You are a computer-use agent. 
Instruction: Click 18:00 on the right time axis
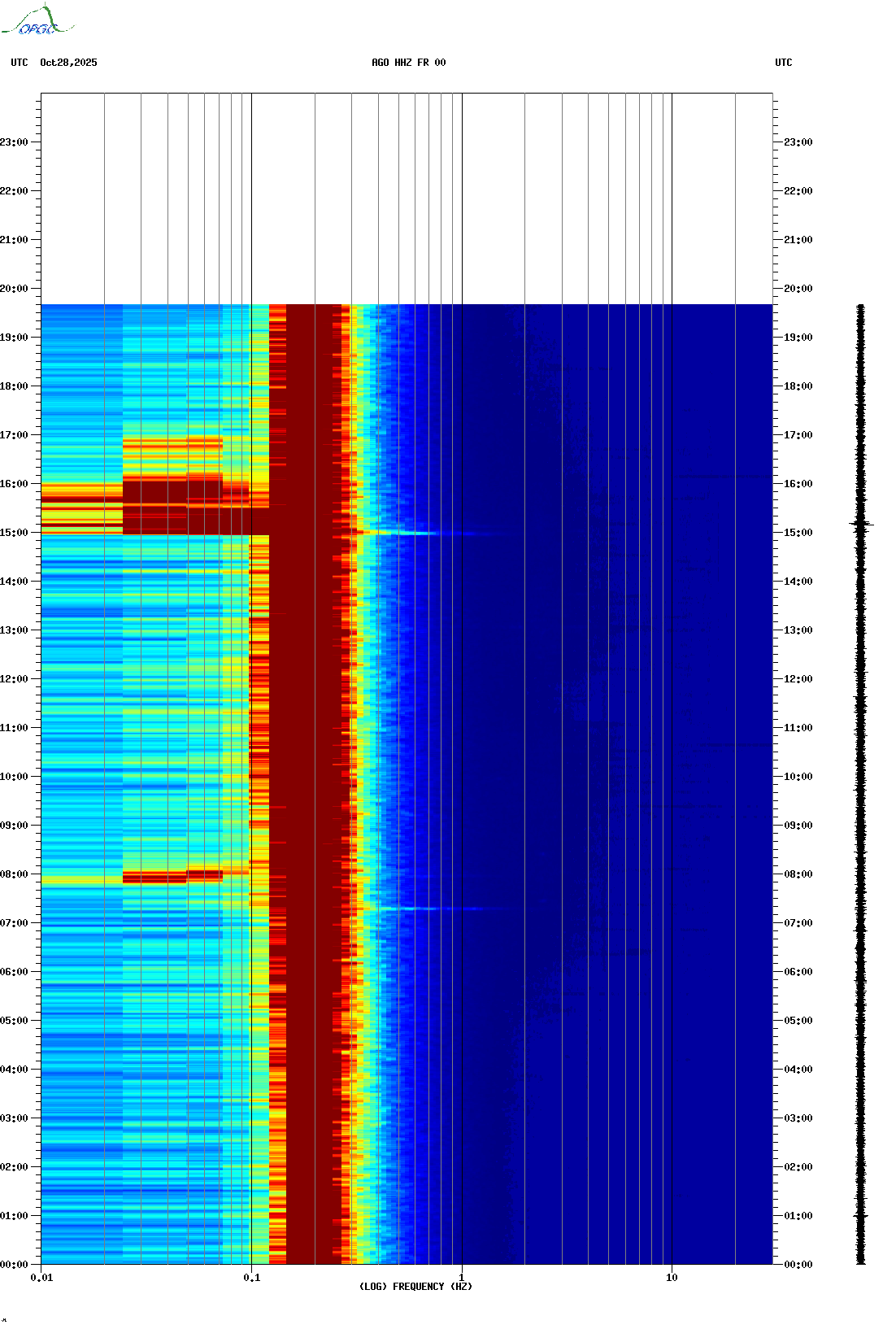[798, 386]
